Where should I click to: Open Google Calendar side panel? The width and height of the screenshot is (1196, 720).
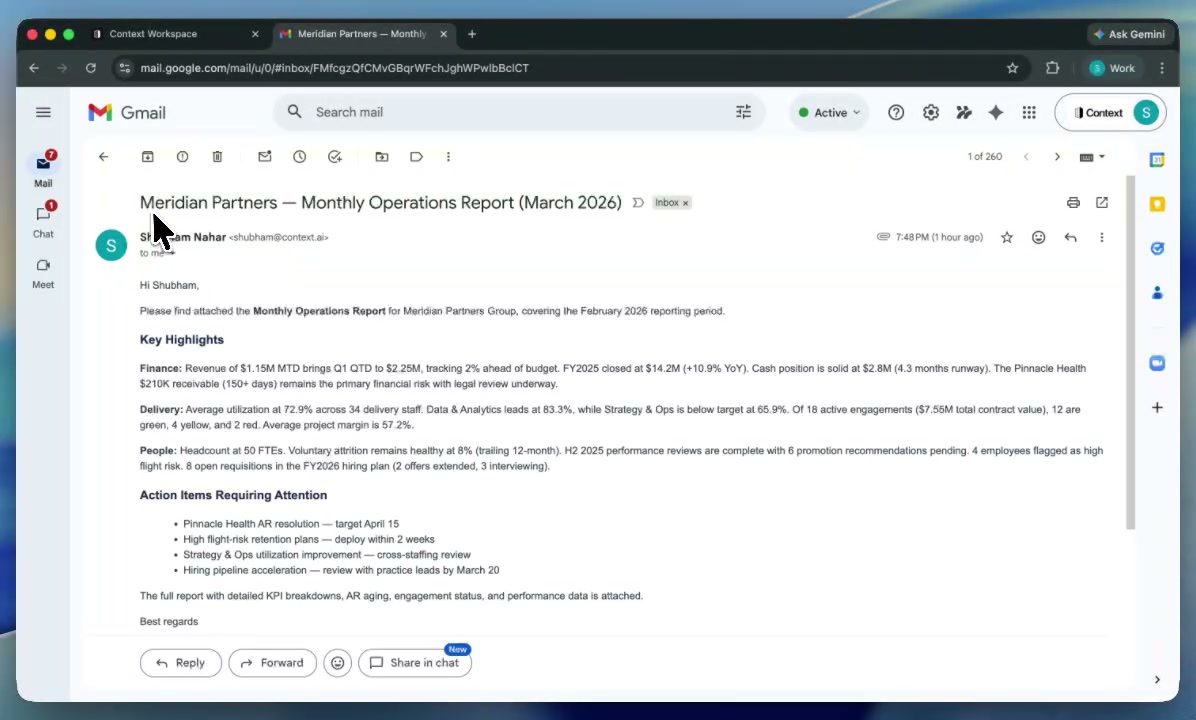[1157, 159]
